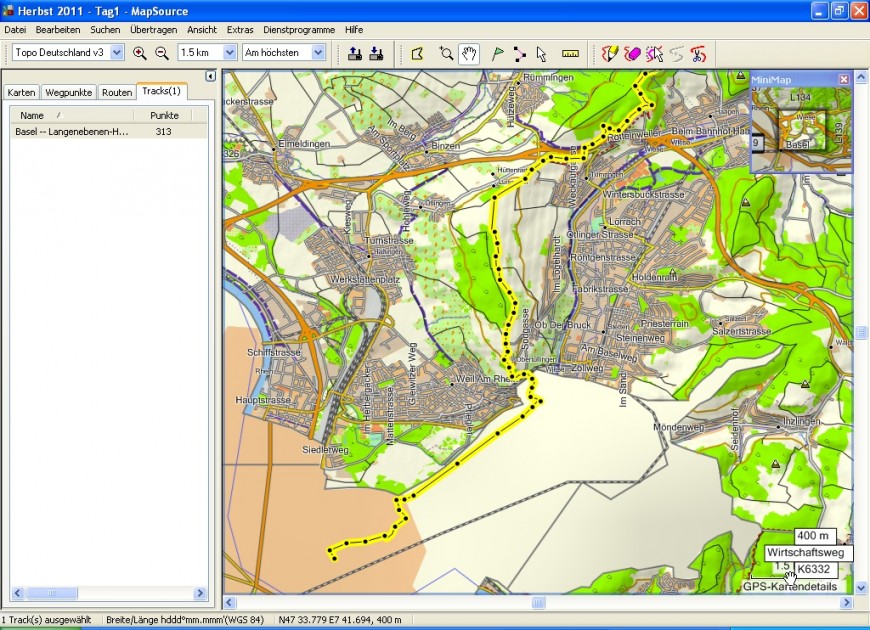Select the Basel -- Langenebenen track row

[109, 132]
